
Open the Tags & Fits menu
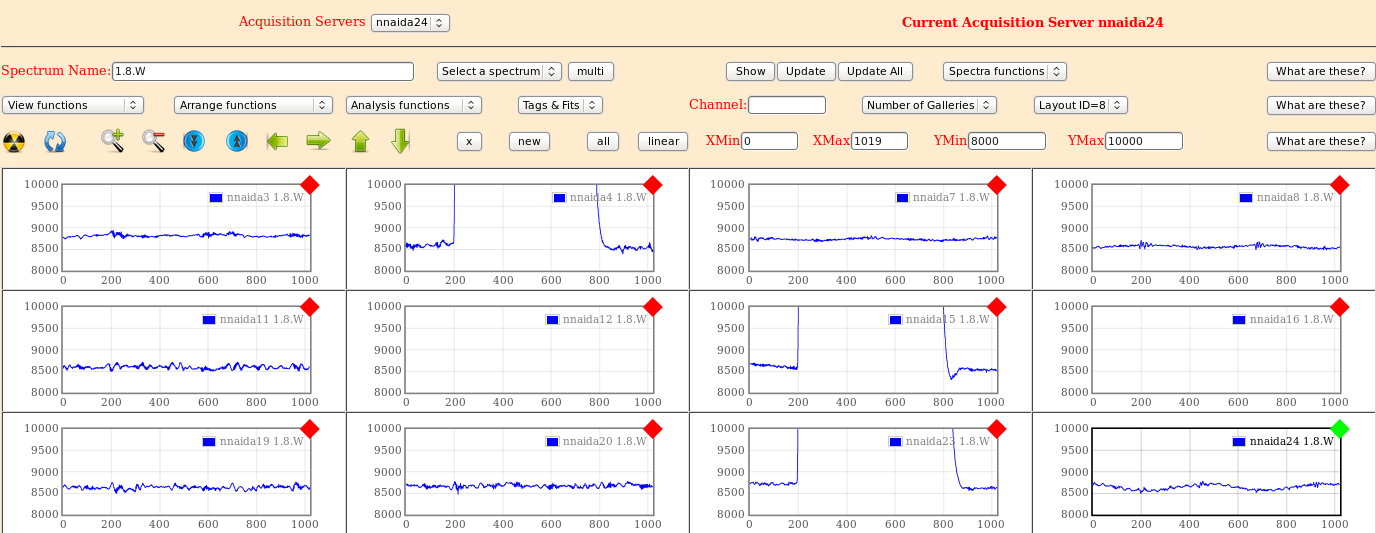point(560,105)
